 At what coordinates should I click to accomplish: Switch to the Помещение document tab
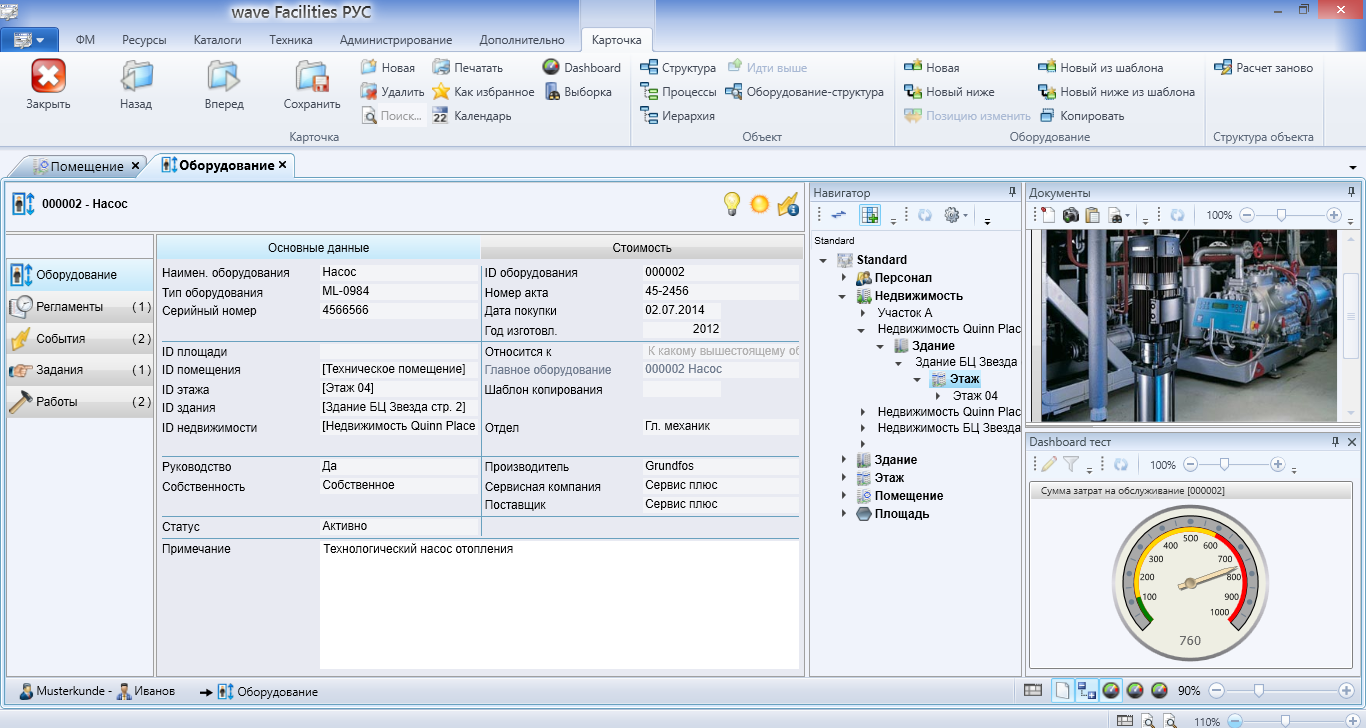pos(86,166)
